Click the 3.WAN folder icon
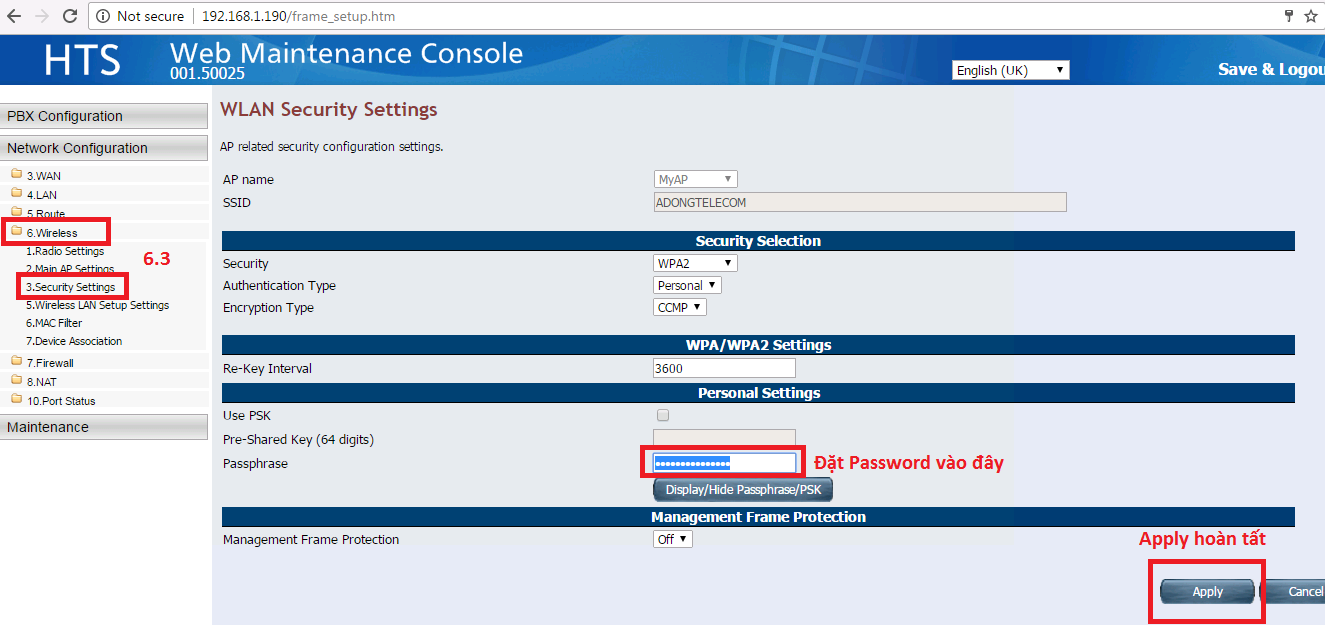Viewport: 1325px width, 625px height. coord(16,175)
